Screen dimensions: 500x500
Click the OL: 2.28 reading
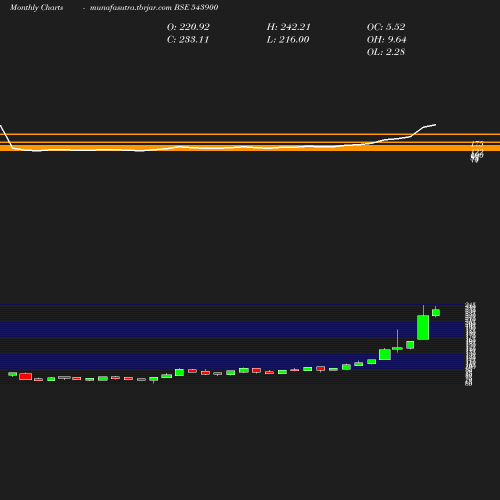tap(386, 52)
